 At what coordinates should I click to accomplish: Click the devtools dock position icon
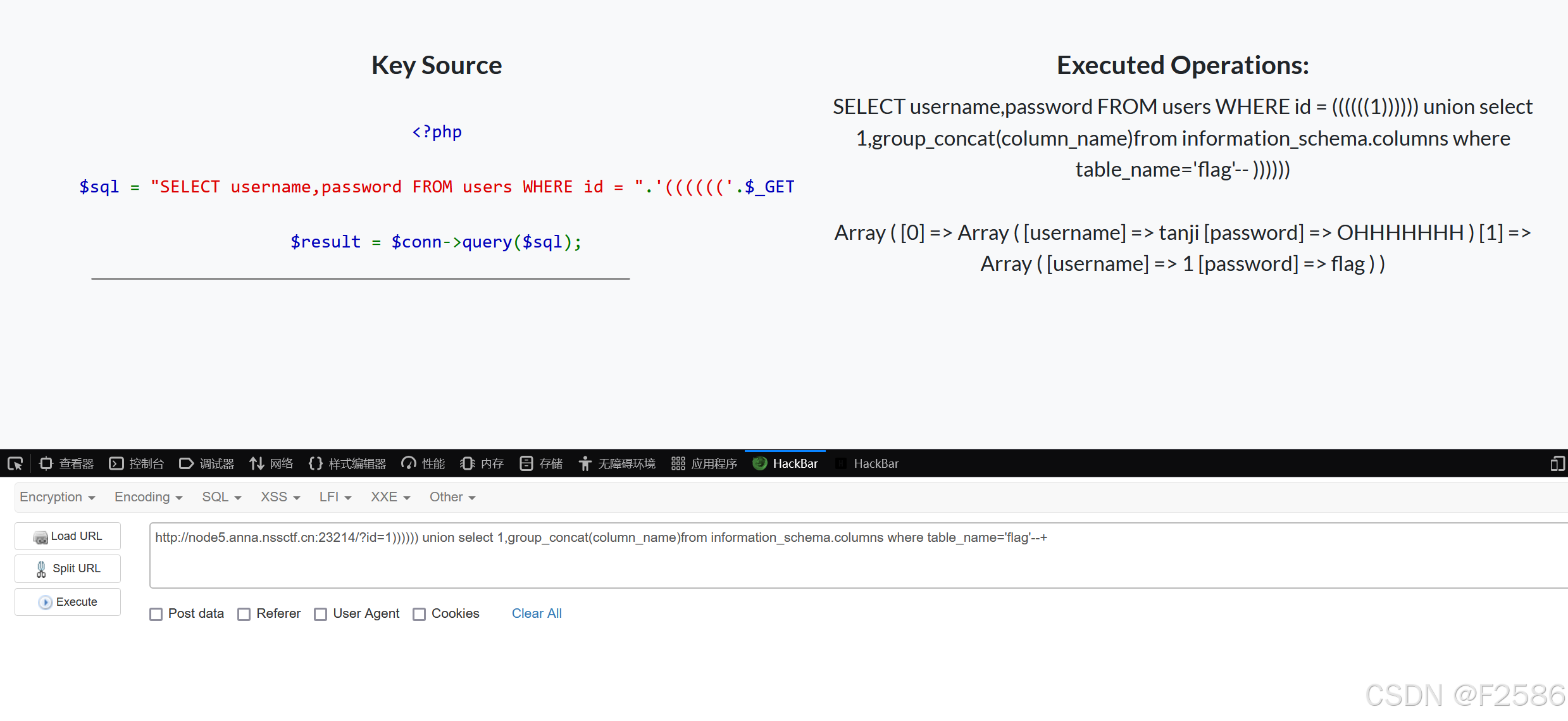(x=1557, y=463)
